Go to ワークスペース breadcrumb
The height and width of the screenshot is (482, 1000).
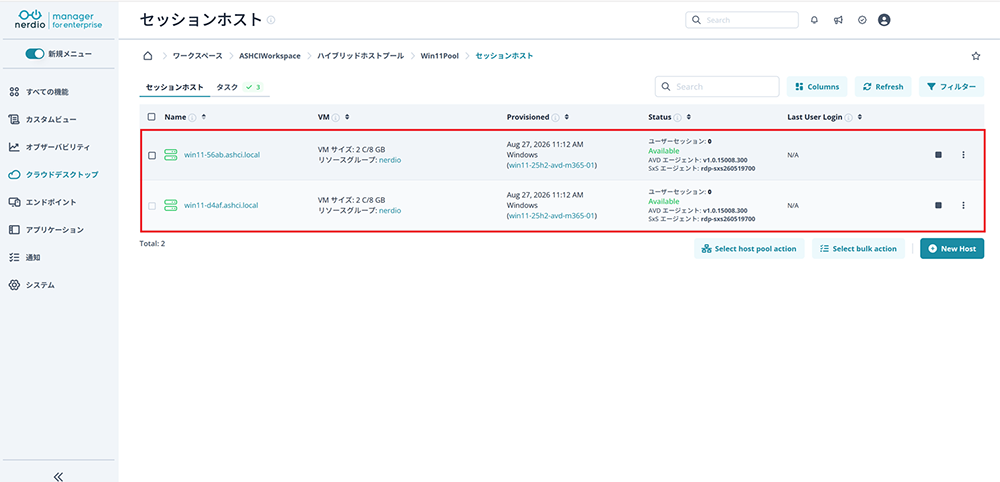(198, 56)
